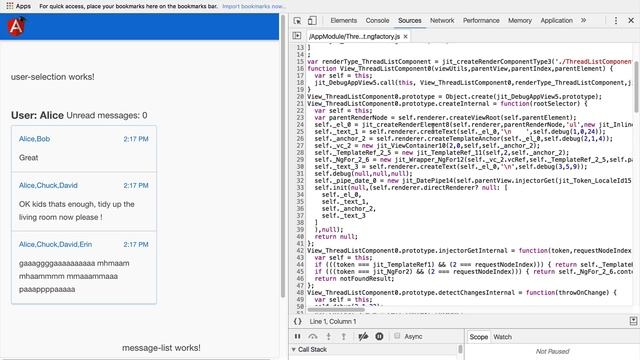The height and width of the screenshot is (360, 640).
Task: Click the 2:17 PM time on Alice,Bob thread
Action: point(136,139)
